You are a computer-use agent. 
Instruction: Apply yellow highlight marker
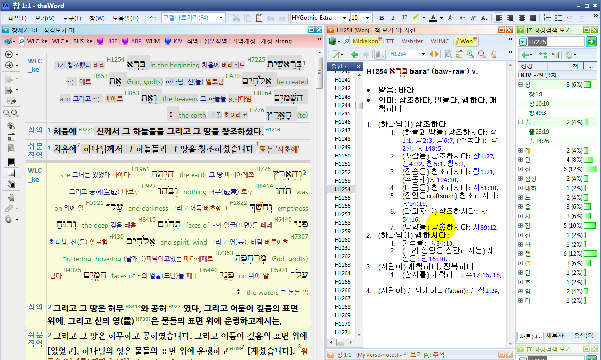416,18
